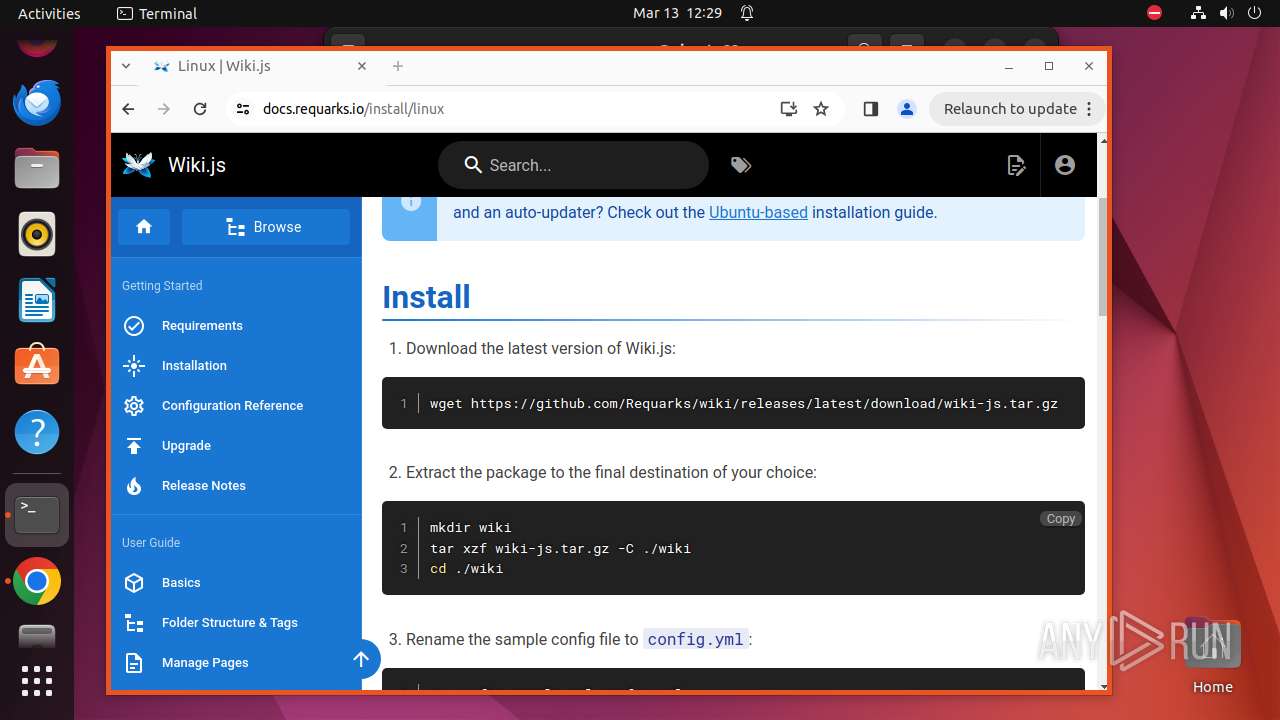Viewport: 1280px width, 720px height.
Task: Copy the mkdir wiki code block
Action: click(1060, 519)
